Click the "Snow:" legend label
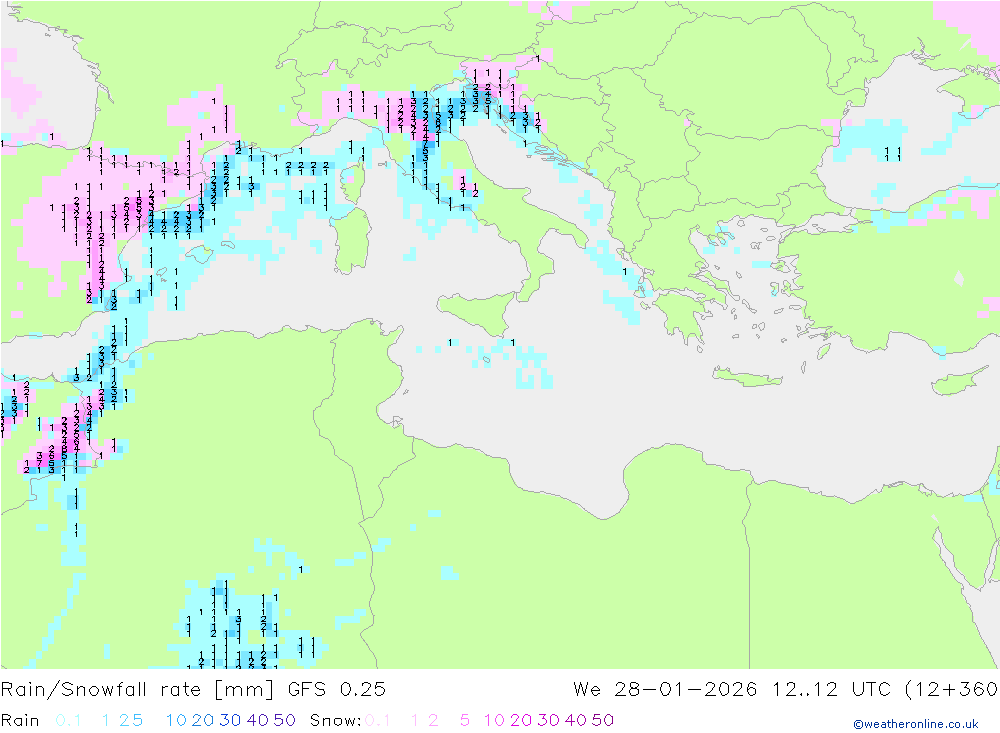This screenshot has height=733, width=1000. 335,720
